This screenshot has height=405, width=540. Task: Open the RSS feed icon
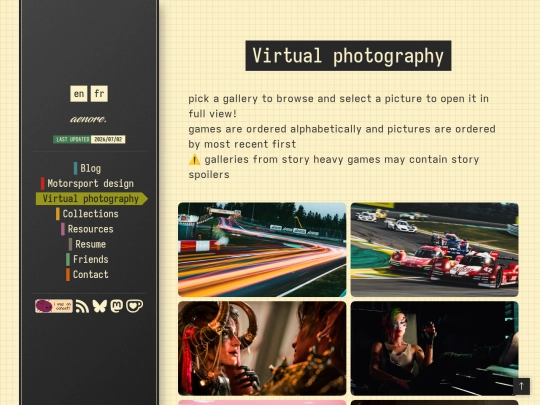82,306
